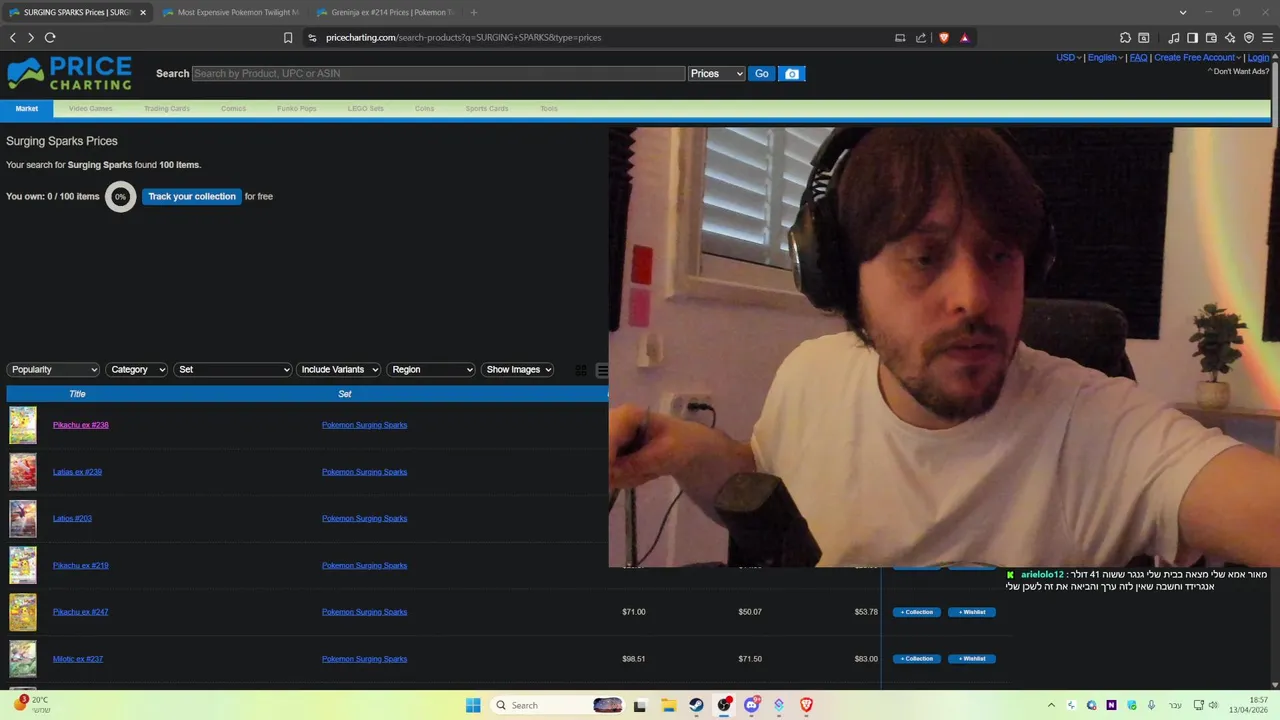Sort by Title column header
Viewport: 1280px width, 720px height.
77,394
